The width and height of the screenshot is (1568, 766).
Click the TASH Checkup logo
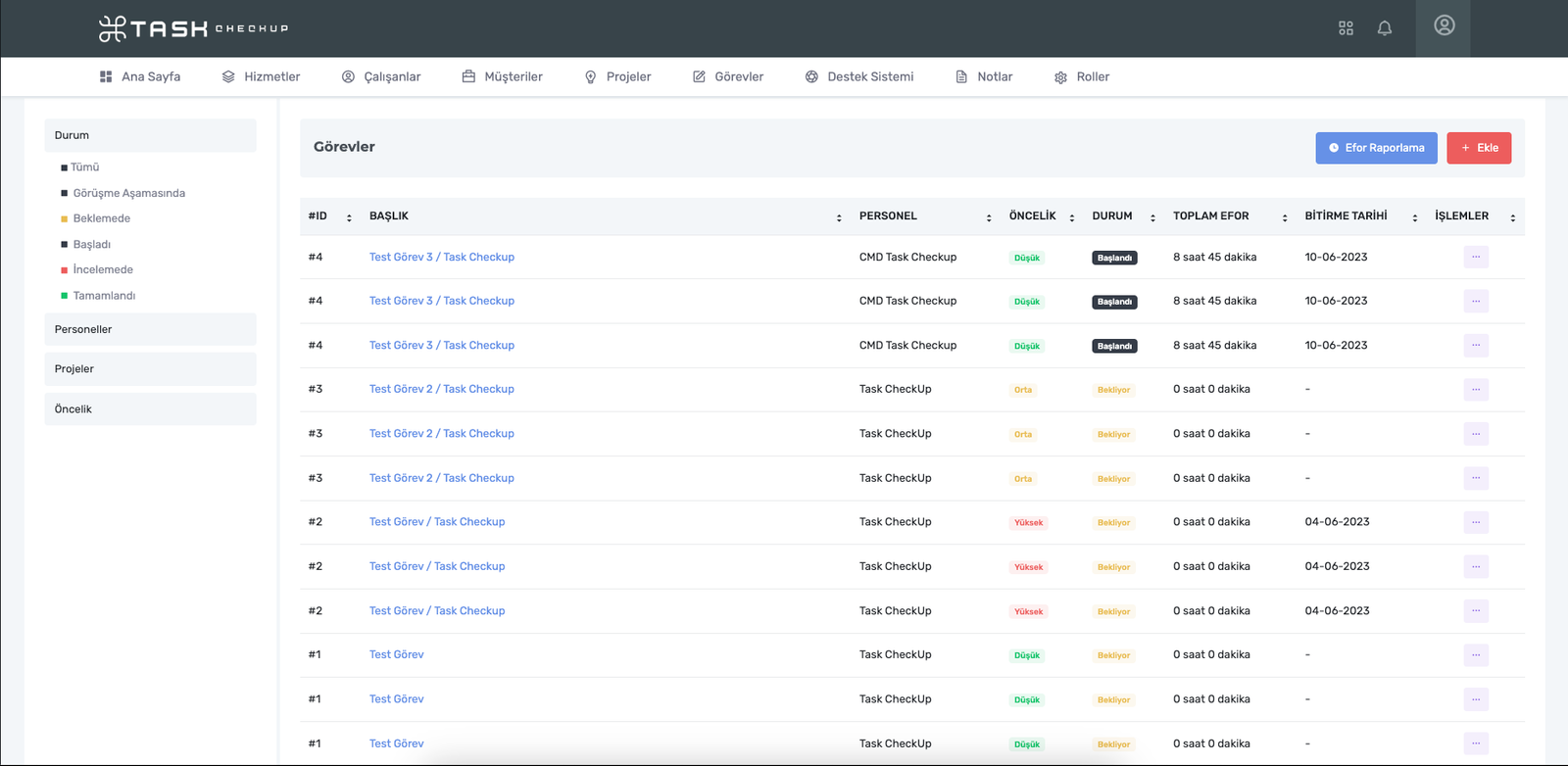[194, 28]
